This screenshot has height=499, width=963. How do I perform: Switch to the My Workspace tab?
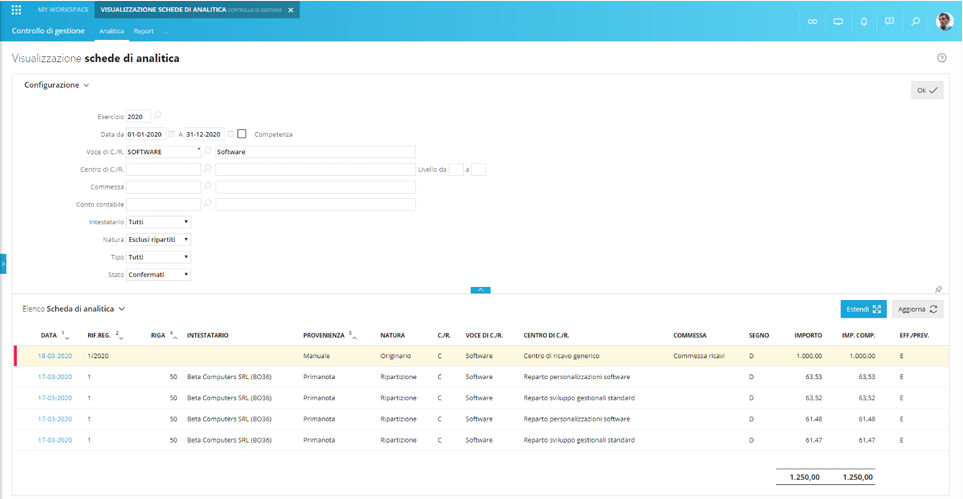pyautogui.click(x=63, y=10)
